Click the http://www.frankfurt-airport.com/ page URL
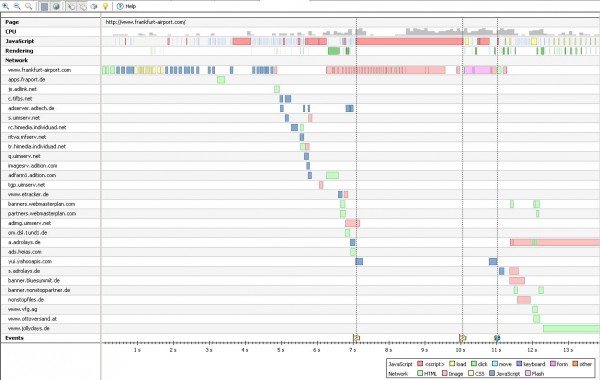This screenshot has height=380, width=600. tap(145, 22)
